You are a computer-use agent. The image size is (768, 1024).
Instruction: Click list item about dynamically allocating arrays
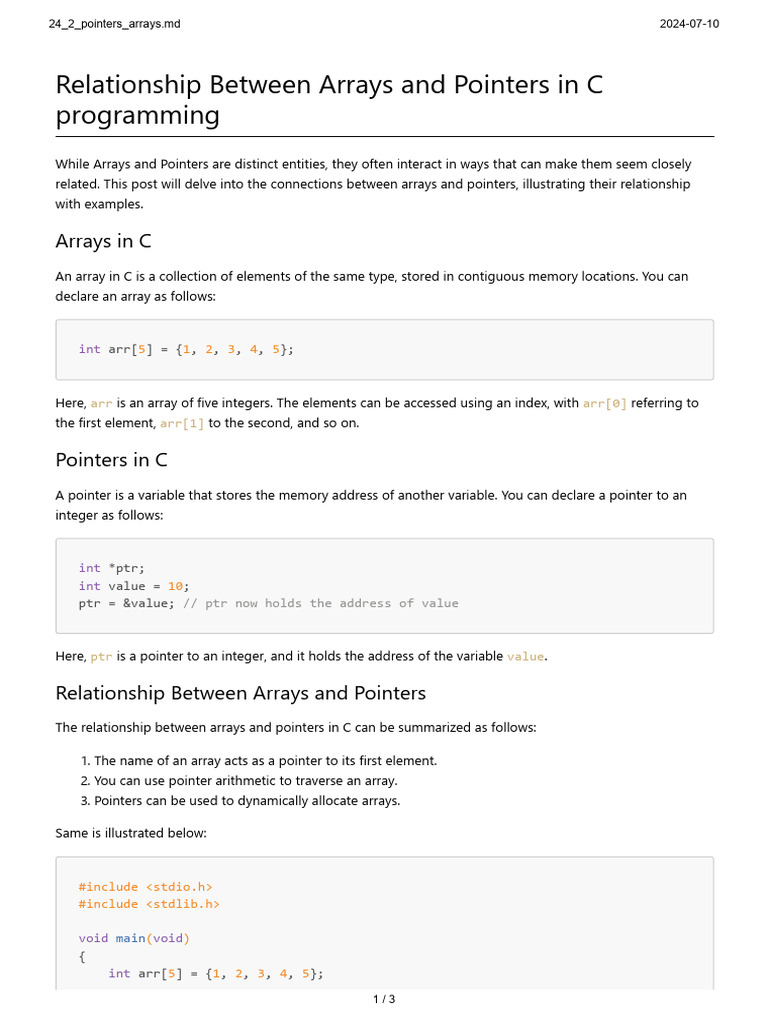(247, 801)
